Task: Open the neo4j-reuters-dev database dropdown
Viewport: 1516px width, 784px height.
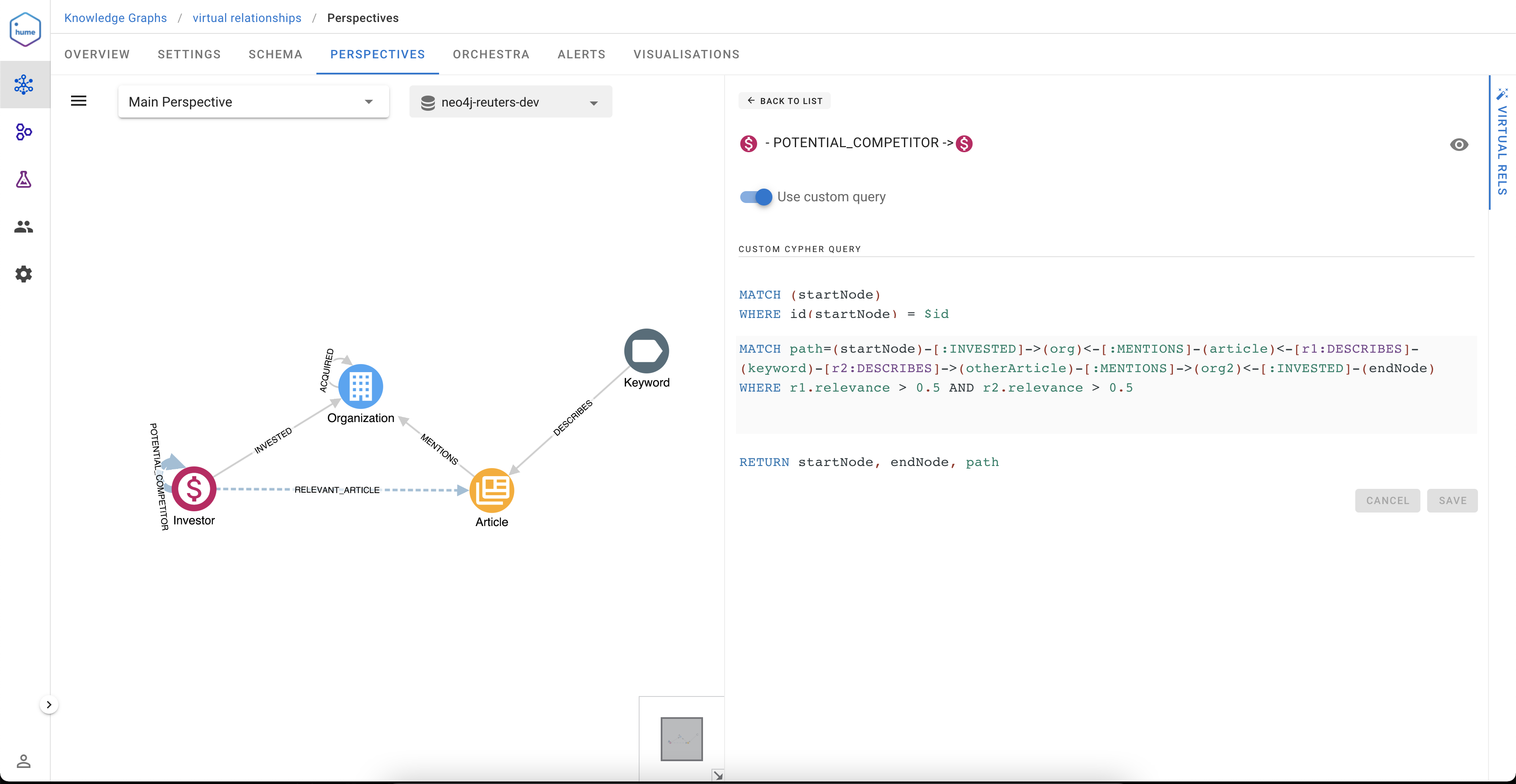Action: coord(511,102)
